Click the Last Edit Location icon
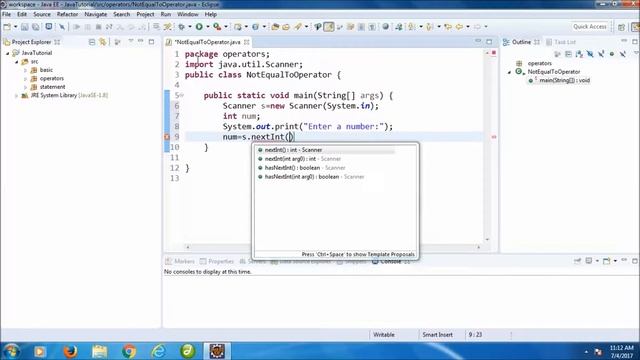Screen dimensions: 640x360 pyautogui.click(x=448, y=27)
